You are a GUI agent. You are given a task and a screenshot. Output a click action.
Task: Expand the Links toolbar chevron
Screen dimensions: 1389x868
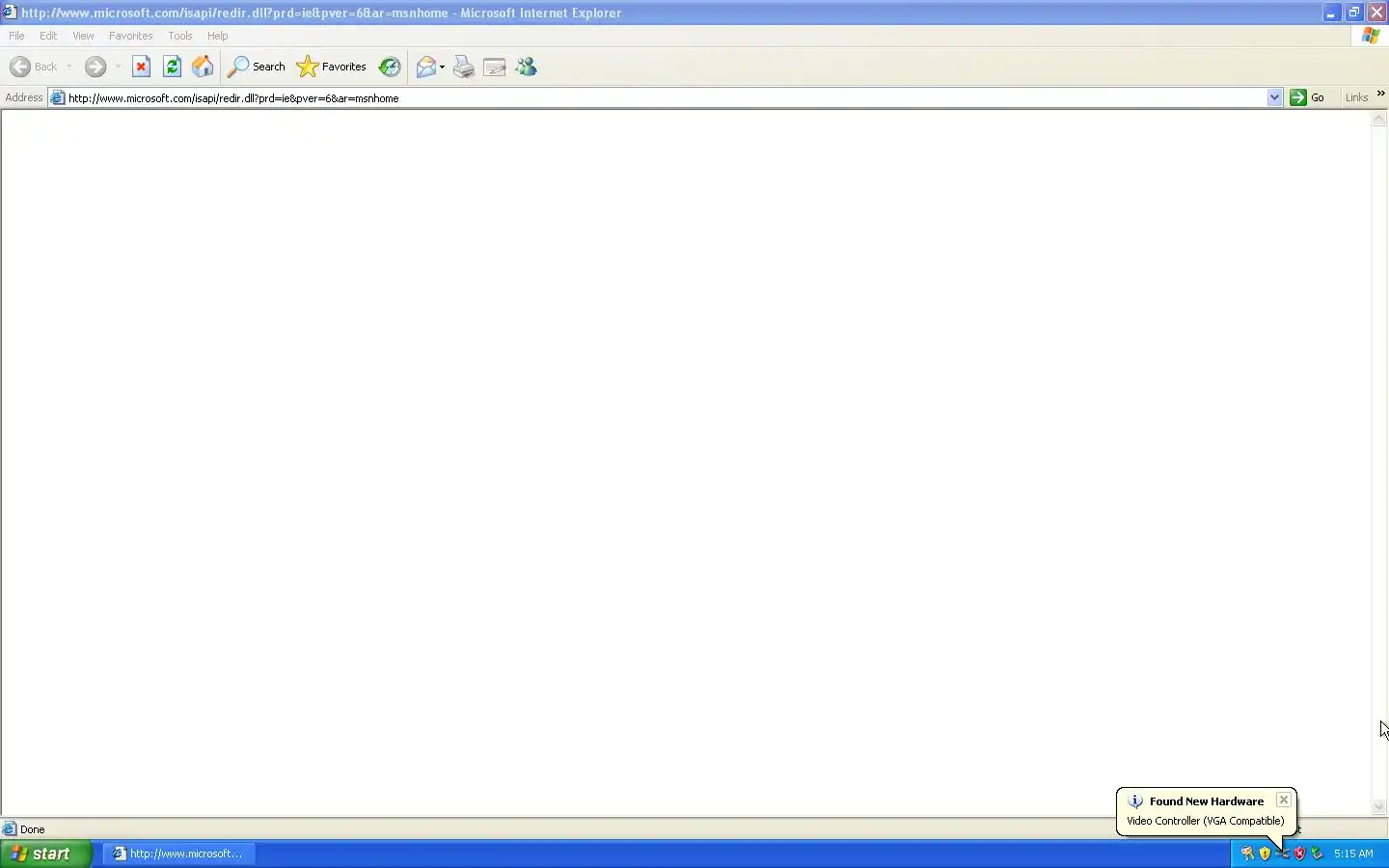tap(1381, 94)
